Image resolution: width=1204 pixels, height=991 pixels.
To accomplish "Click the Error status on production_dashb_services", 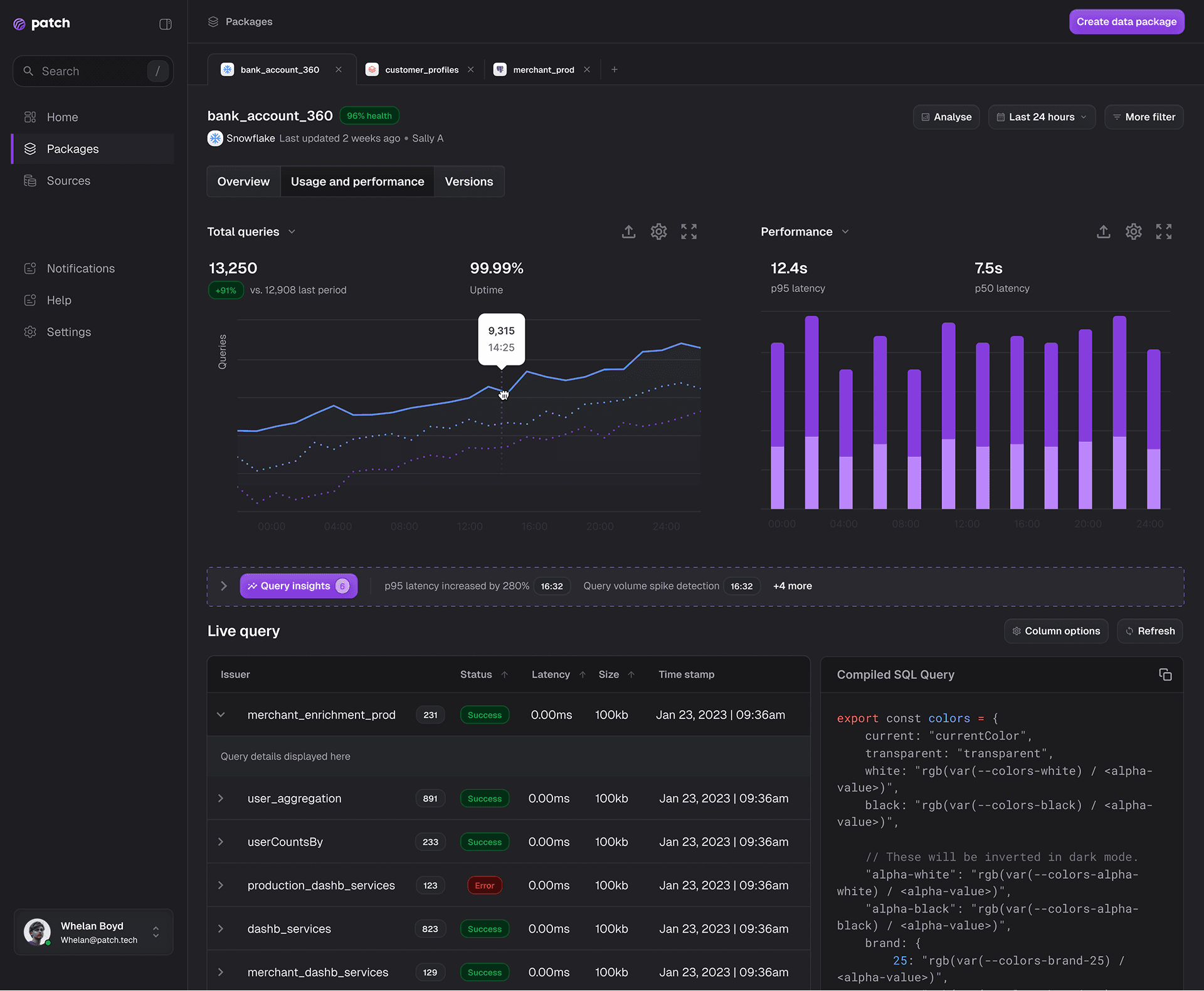I will point(485,886).
